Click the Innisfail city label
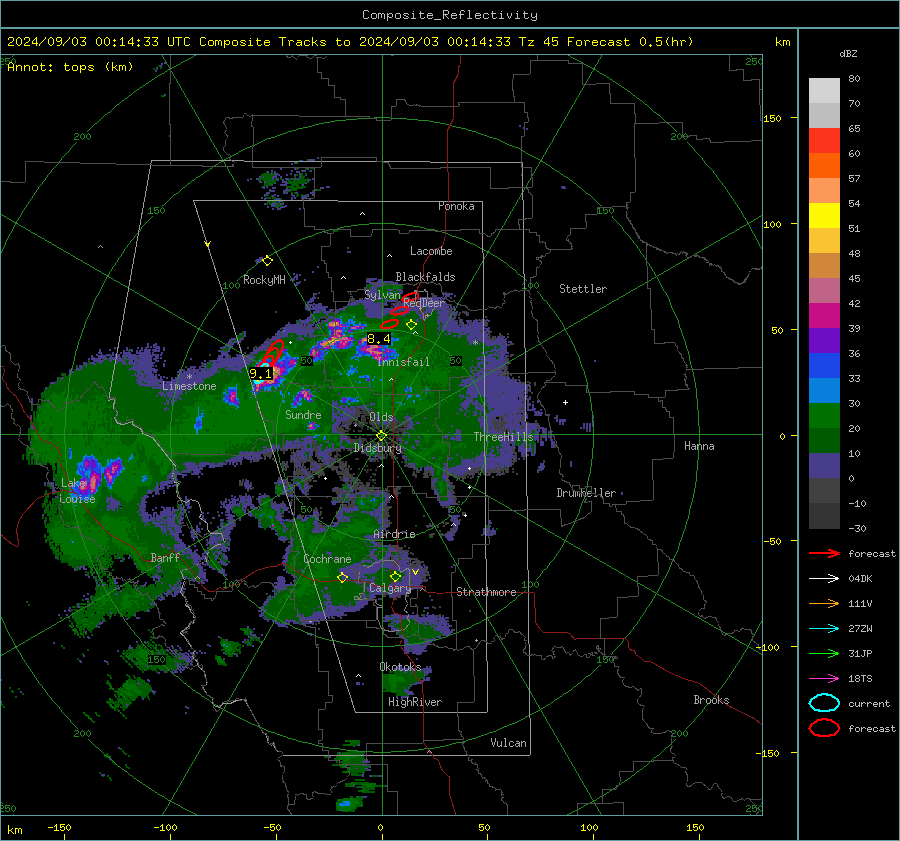Image resolution: width=900 pixels, height=841 pixels. pos(404,362)
